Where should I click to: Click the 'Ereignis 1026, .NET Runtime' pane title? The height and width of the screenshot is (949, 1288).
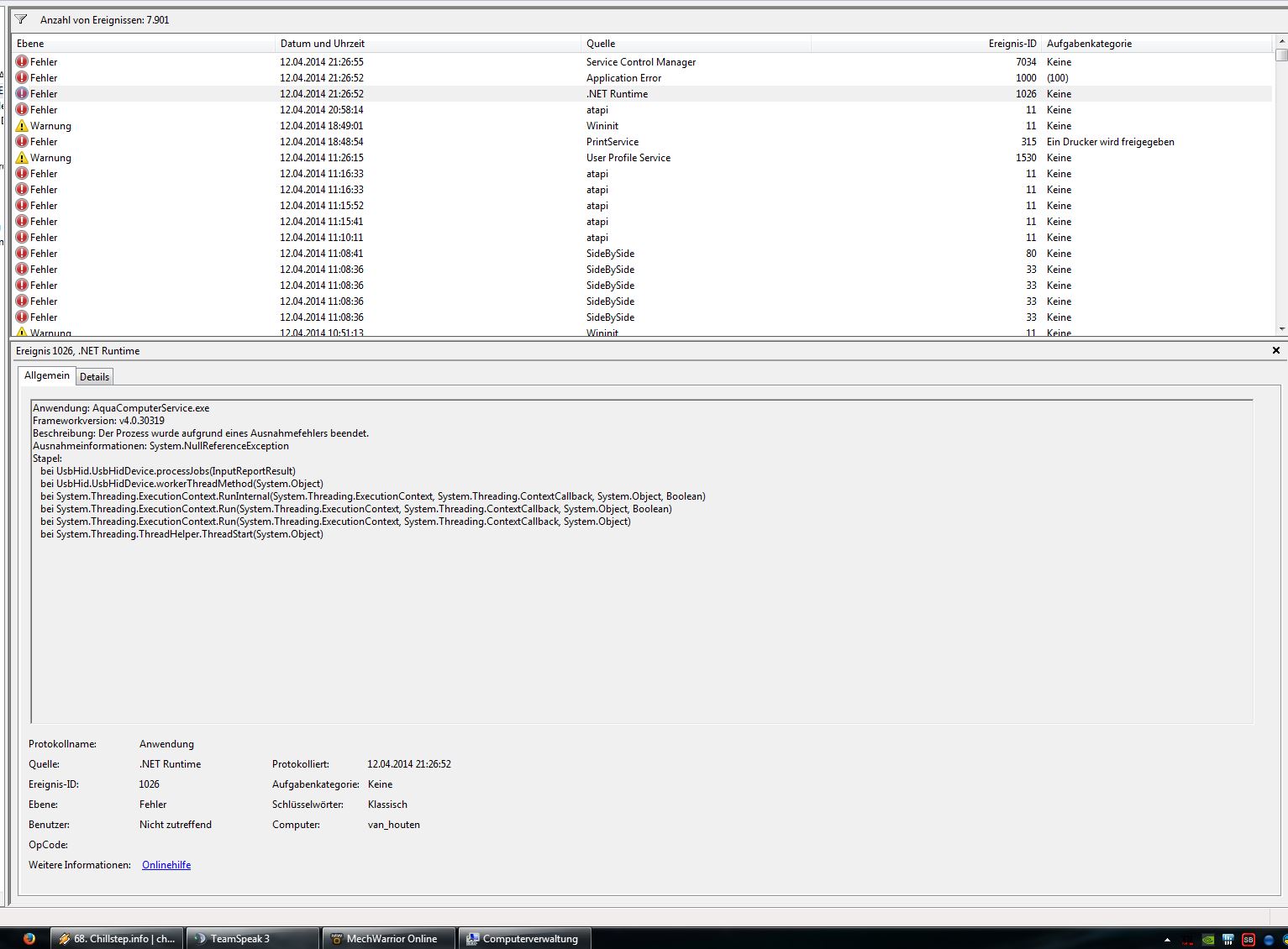(78, 351)
